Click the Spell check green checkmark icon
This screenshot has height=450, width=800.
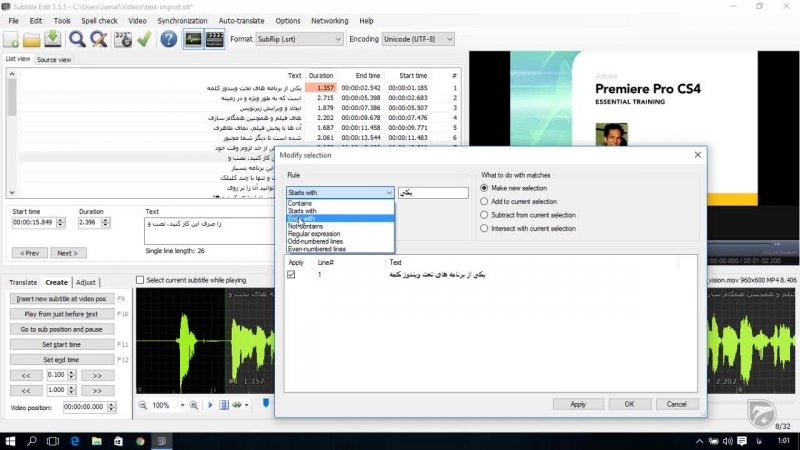coord(144,39)
